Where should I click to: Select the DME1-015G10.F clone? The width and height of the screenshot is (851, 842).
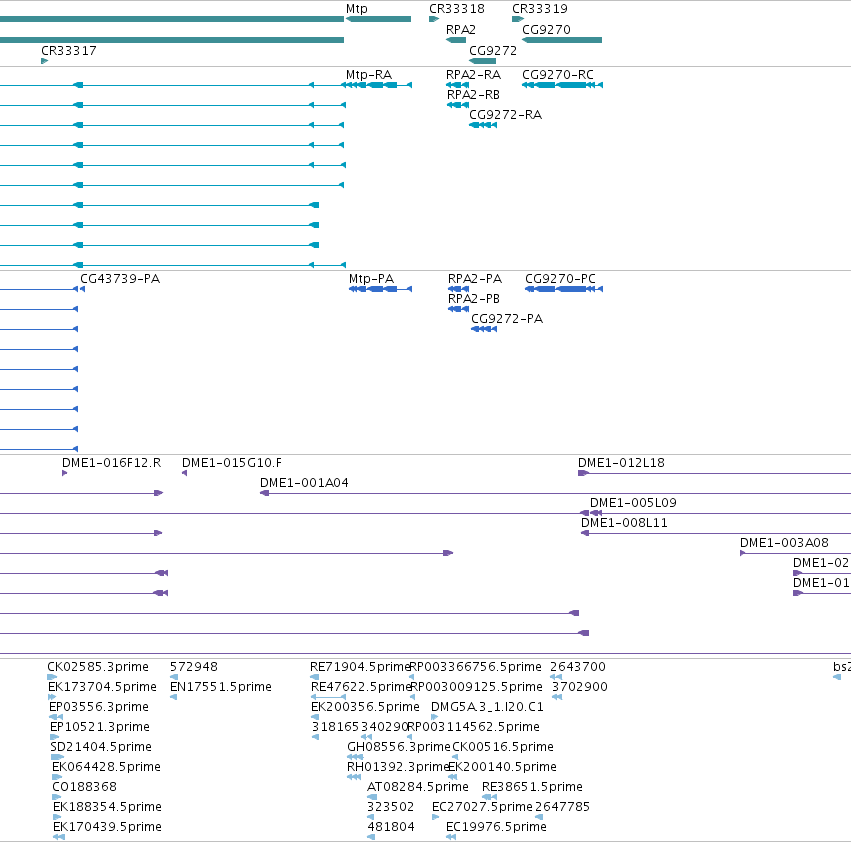[185, 473]
